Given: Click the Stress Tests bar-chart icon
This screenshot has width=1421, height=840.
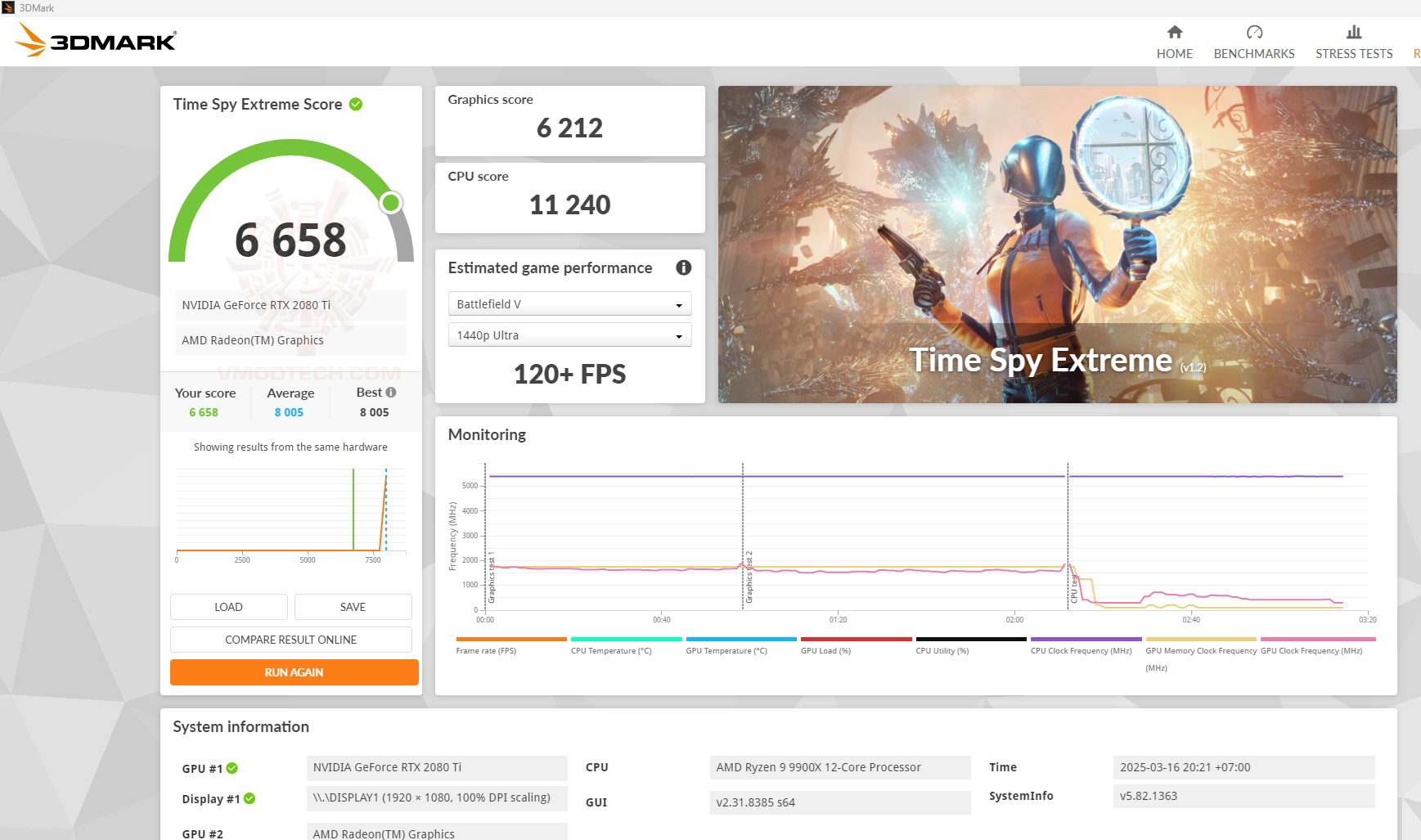Looking at the screenshot, I should [1353, 32].
